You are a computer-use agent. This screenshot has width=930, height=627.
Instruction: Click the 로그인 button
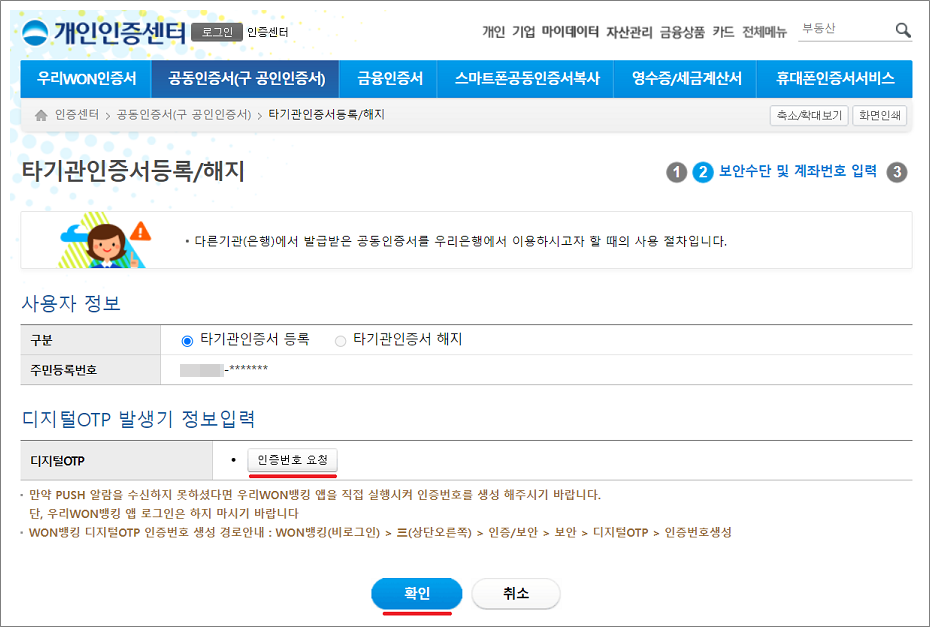(217, 32)
